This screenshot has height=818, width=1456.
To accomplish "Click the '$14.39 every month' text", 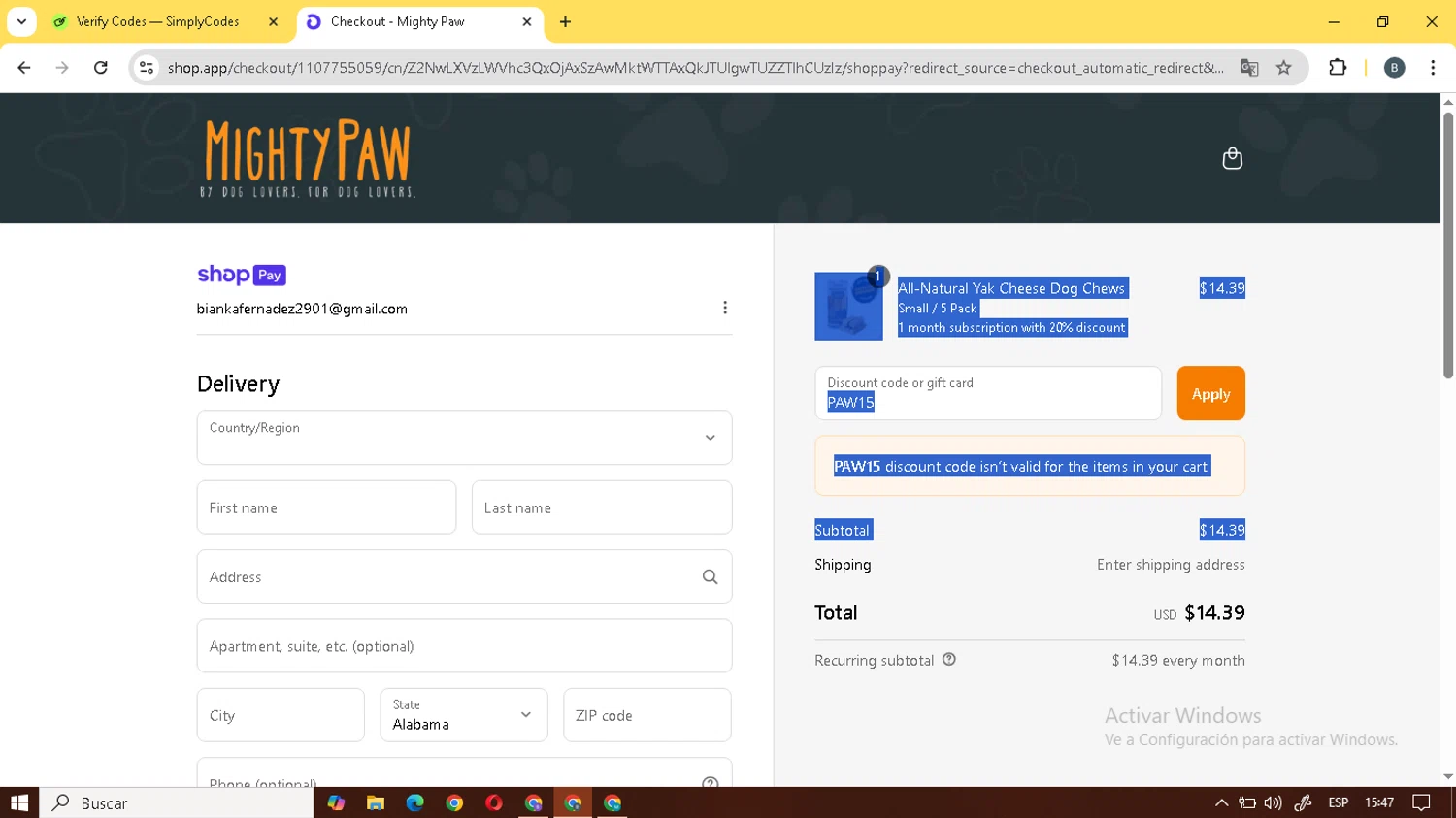I will coord(1178,660).
